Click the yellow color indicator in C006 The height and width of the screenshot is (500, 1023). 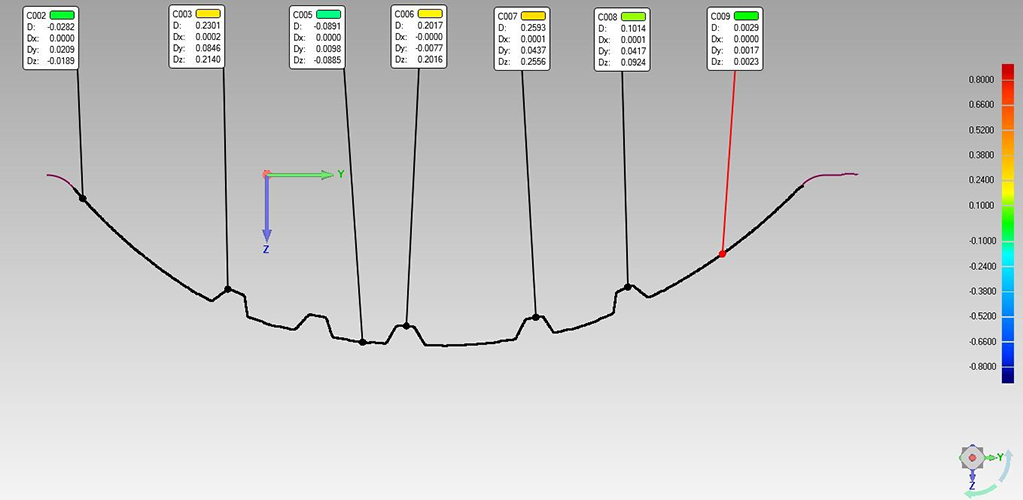click(432, 16)
